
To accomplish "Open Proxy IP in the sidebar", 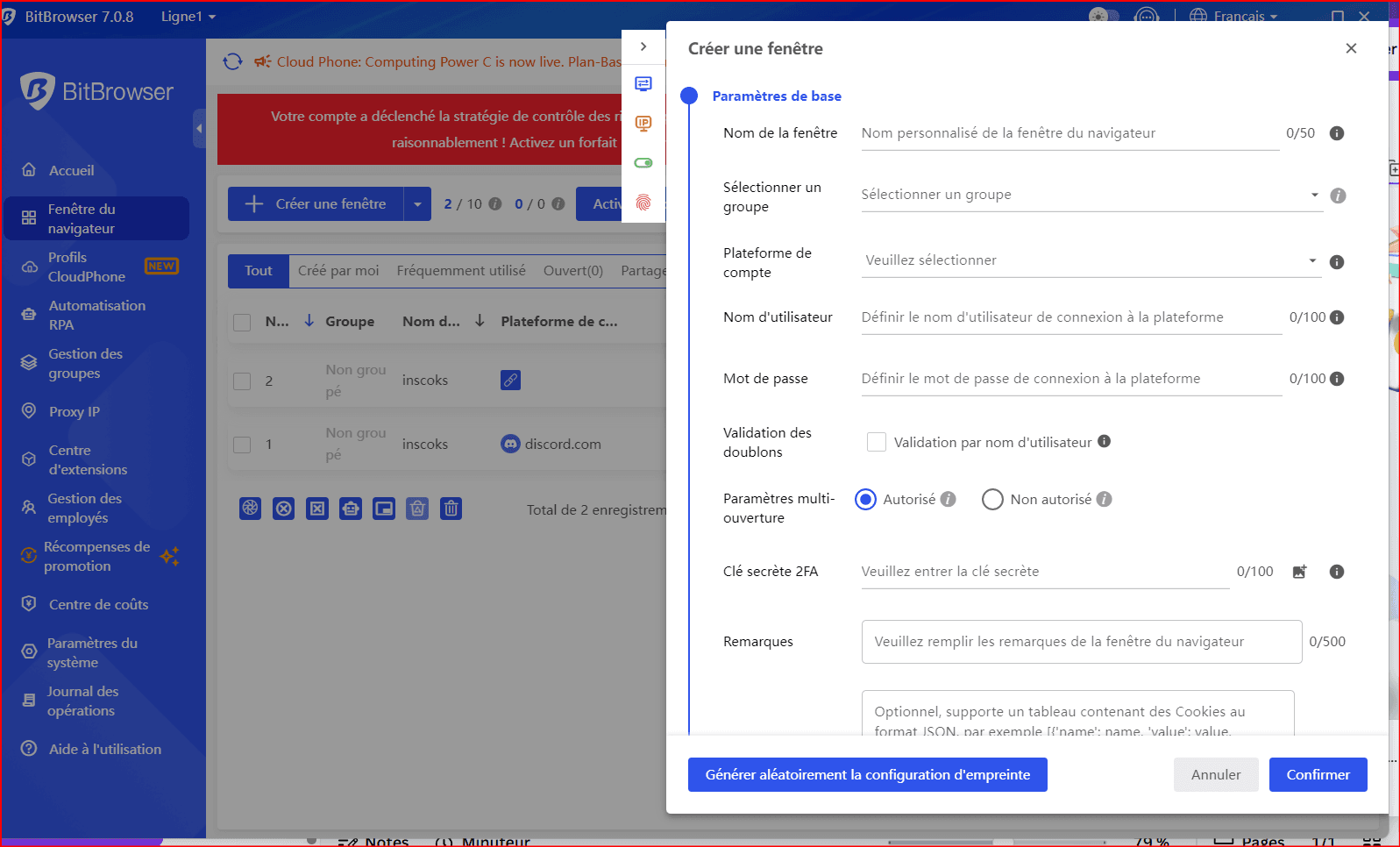I will pos(74,411).
